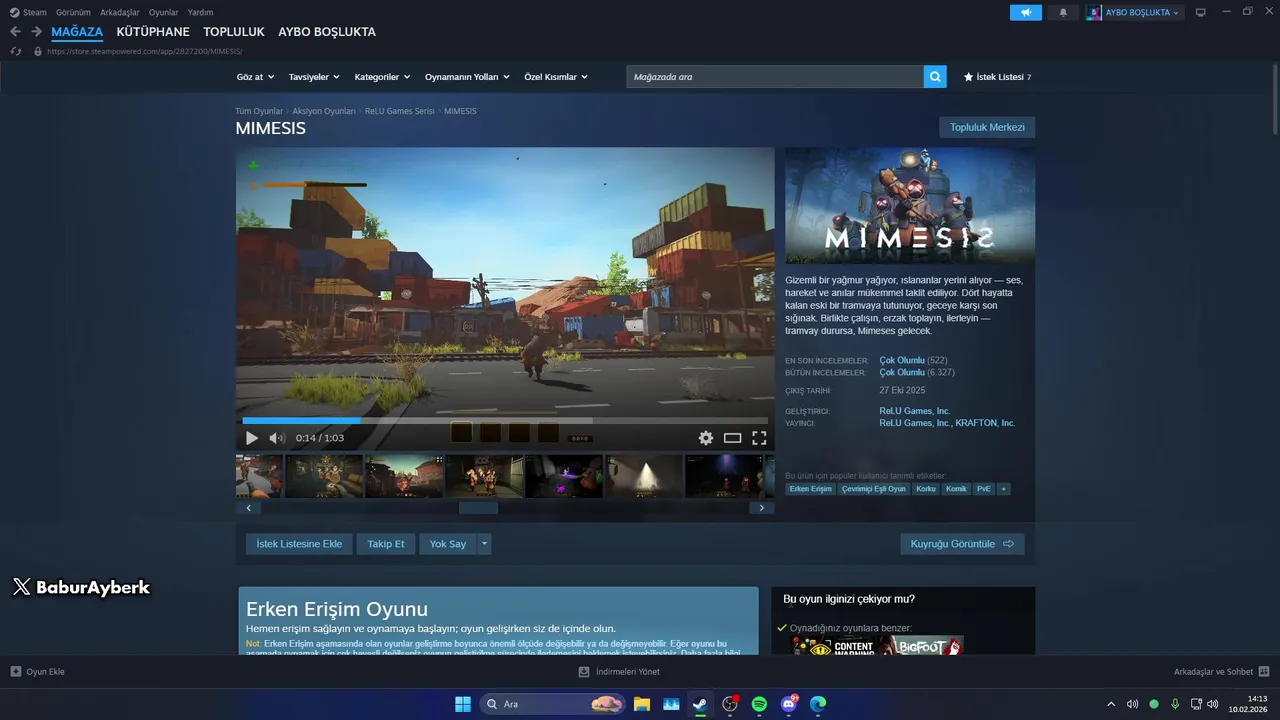Click the Windows taskbar Ara search box
This screenshot has height=720, width=1280.
coord(553,704)
